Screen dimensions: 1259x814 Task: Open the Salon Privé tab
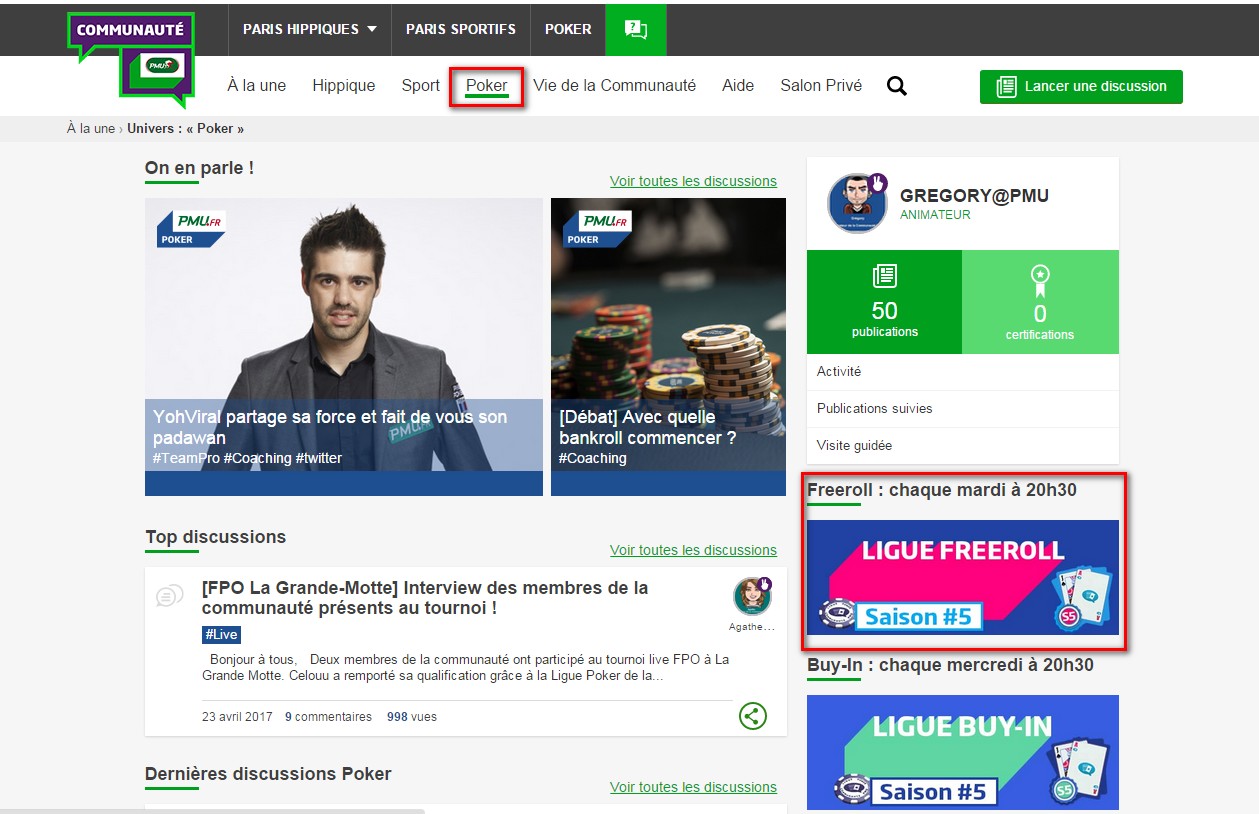click(x=821, y=86)
